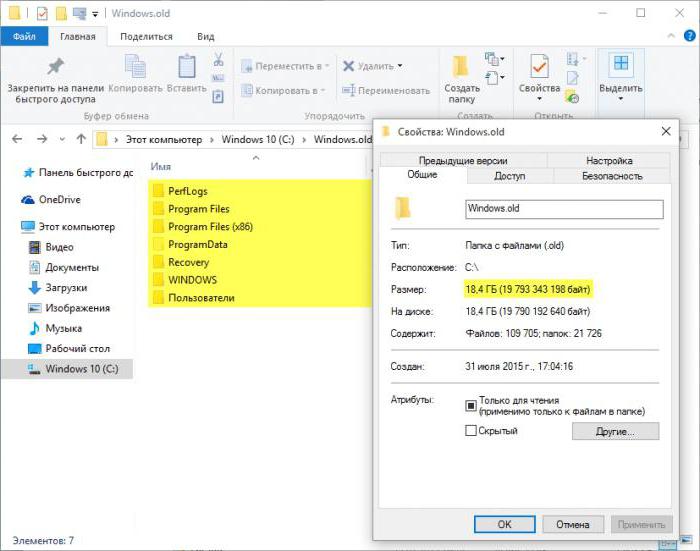Click the Properties icon in title bar
Viewport: 700px width, 551px height.
42,13
